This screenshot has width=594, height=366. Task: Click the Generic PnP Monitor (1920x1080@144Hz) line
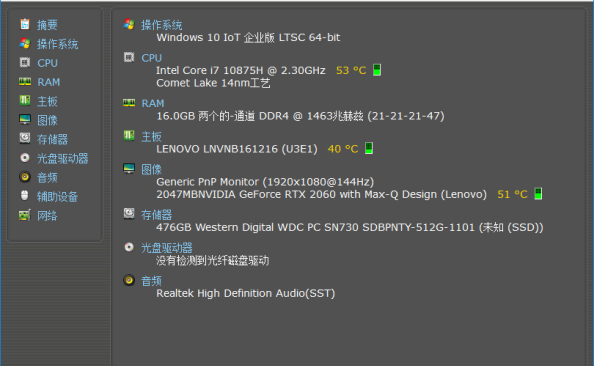tap(265, 182)
